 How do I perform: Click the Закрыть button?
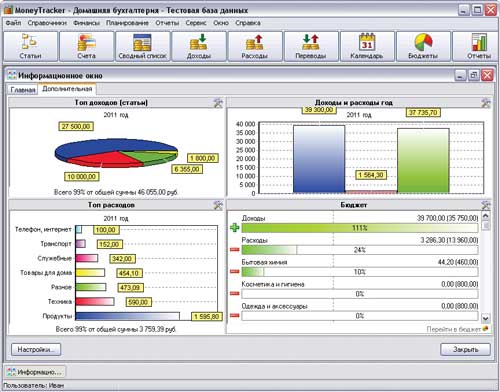[x=466, y=349]
